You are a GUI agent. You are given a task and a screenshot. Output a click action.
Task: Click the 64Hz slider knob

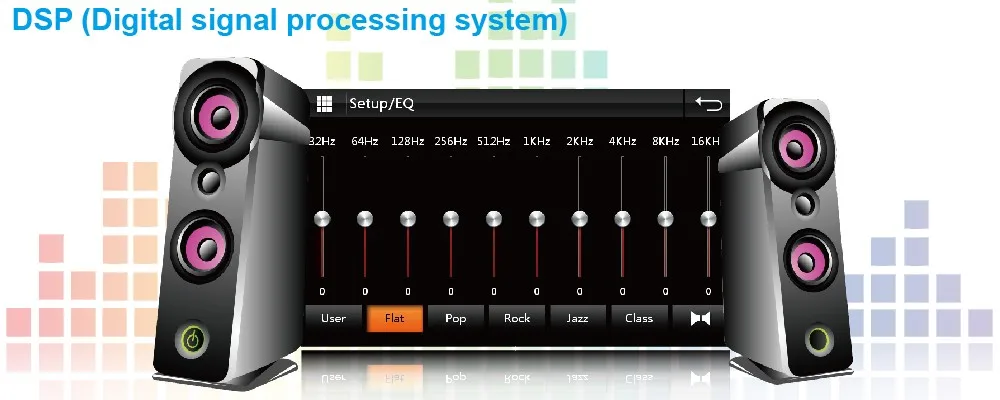(x=365, y=219)
